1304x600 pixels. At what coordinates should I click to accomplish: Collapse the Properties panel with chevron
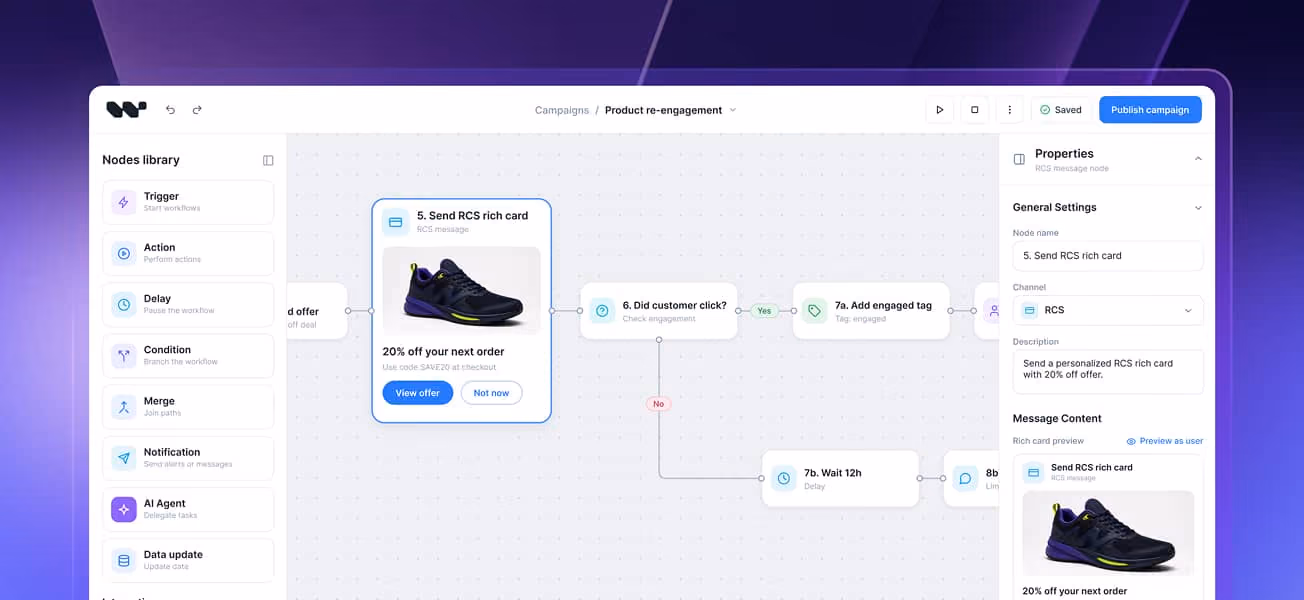click(x=1198, y=159)
